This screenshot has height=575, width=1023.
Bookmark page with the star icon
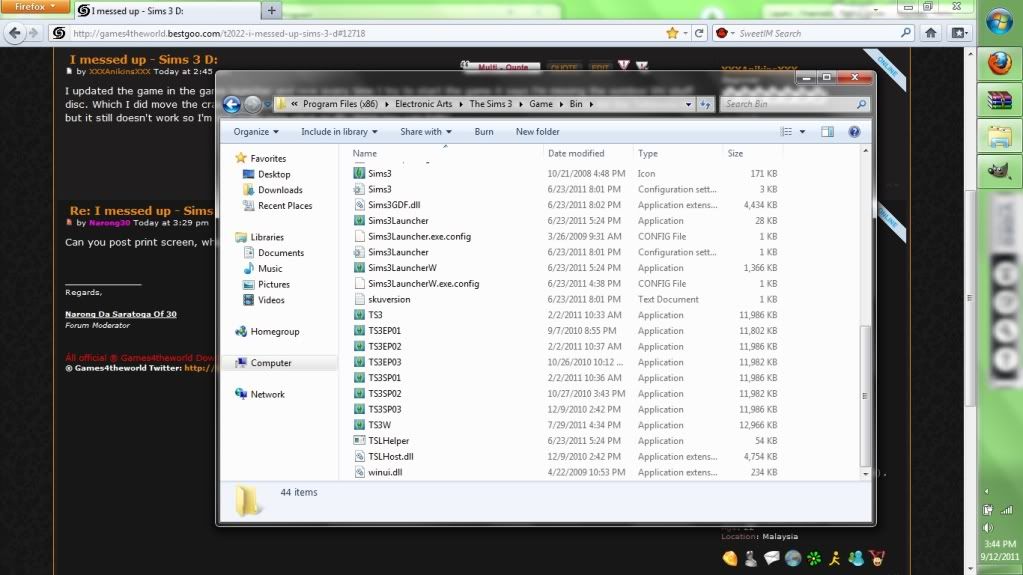click(x=673, y=33)
